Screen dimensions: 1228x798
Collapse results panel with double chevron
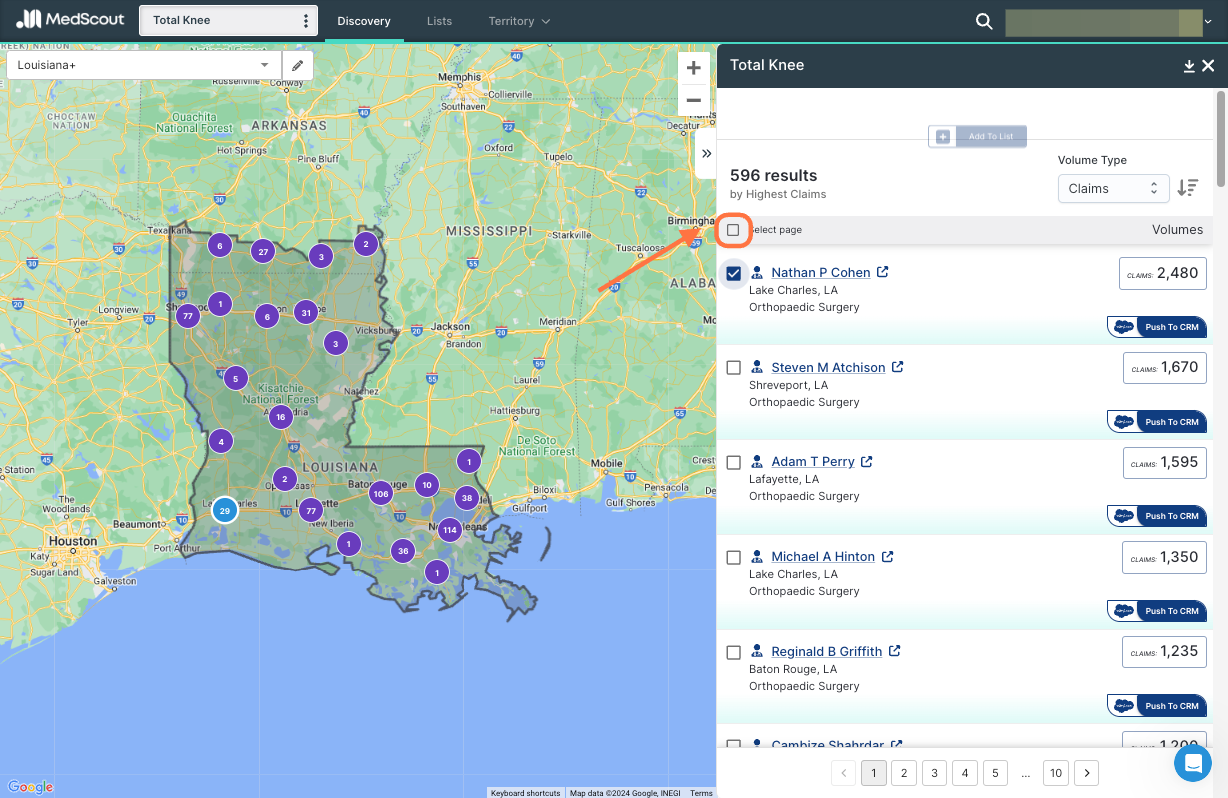click(706, 154)
